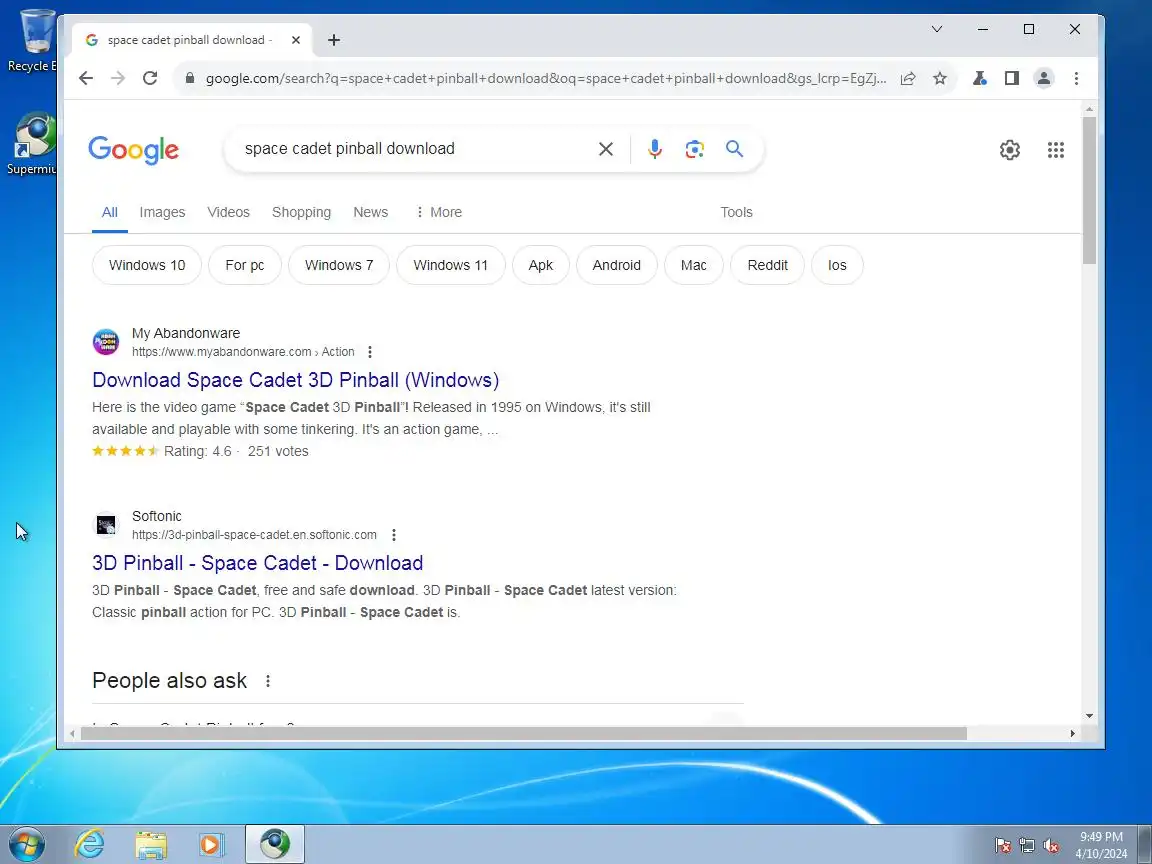The image size is (1152, 864).
Task: Click the network status tray icon
Action: click(x=1026, y=846)
